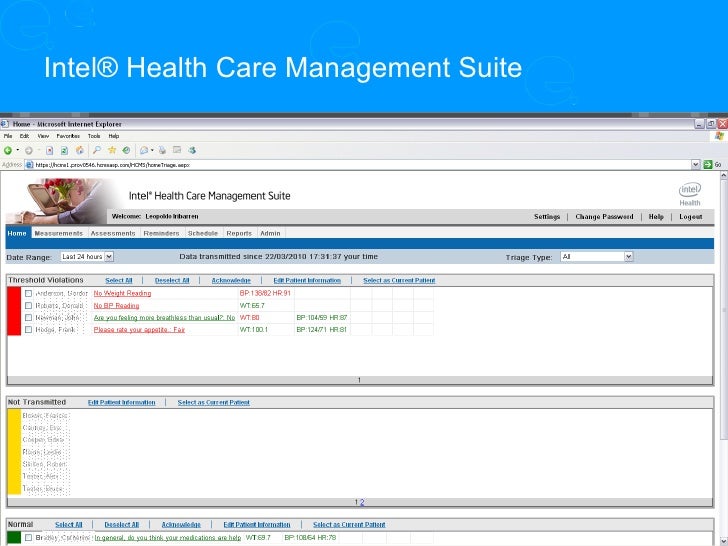Click the vertical scrollbar up arrow
Image resolution: width=728 pixels, height=546 pixels.
(723, 176)
